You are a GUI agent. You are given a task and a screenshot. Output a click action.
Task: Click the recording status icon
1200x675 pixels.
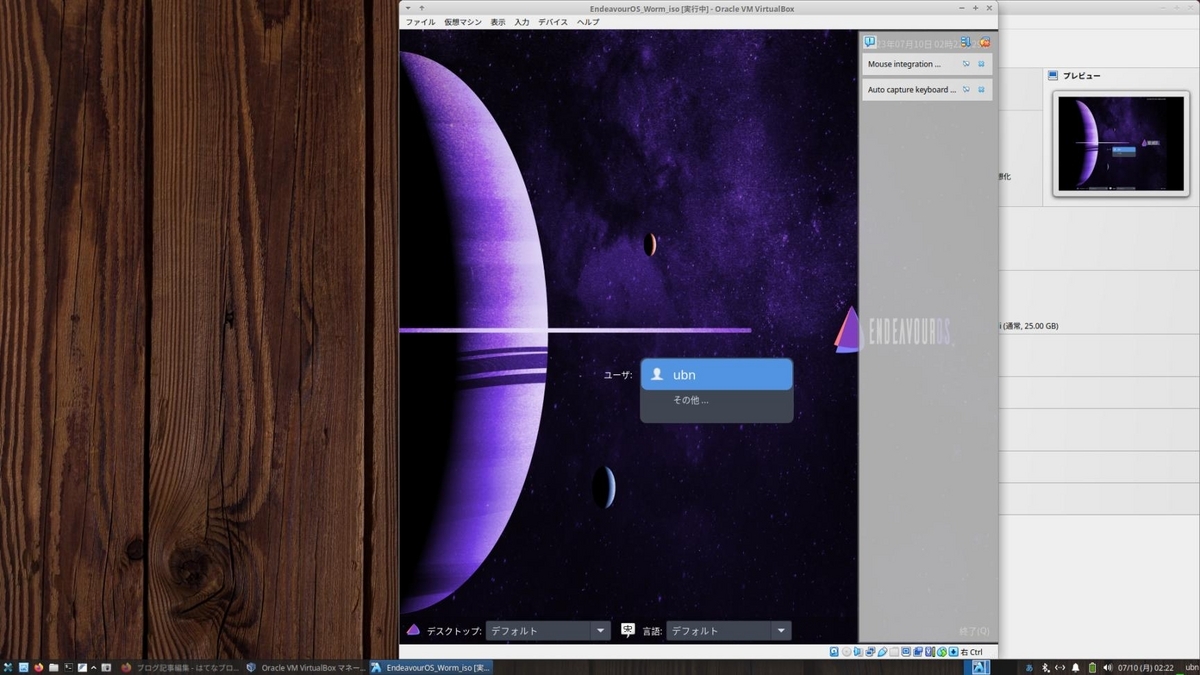pos(918,652)
